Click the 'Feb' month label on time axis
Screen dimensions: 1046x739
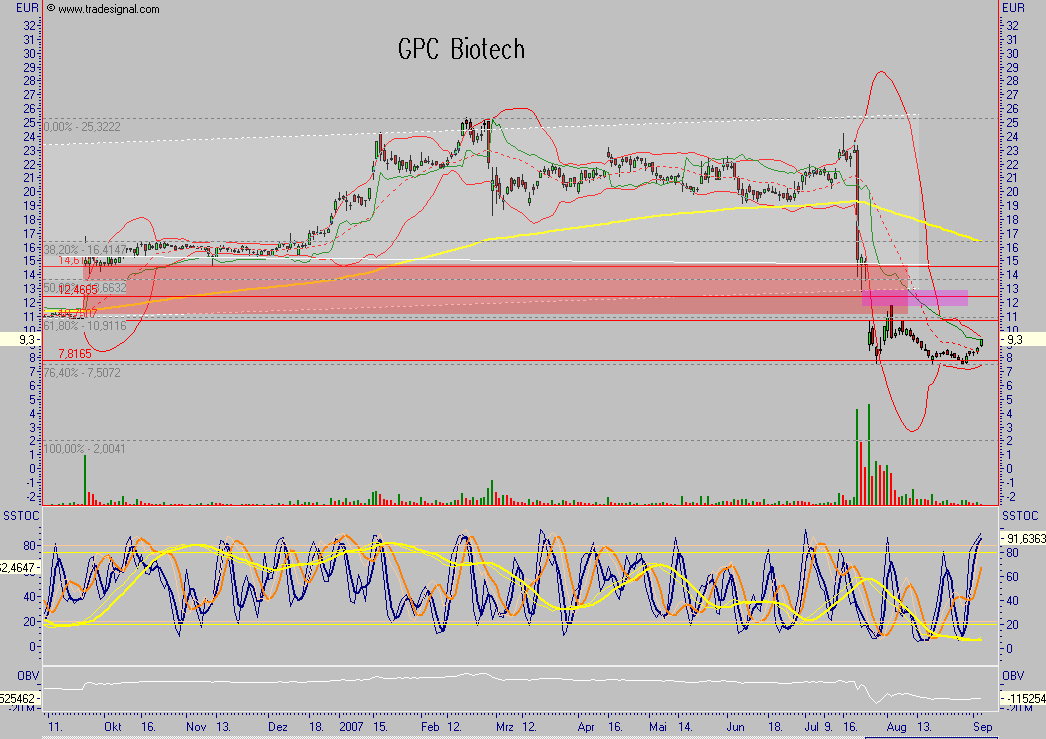click(430, 726)
